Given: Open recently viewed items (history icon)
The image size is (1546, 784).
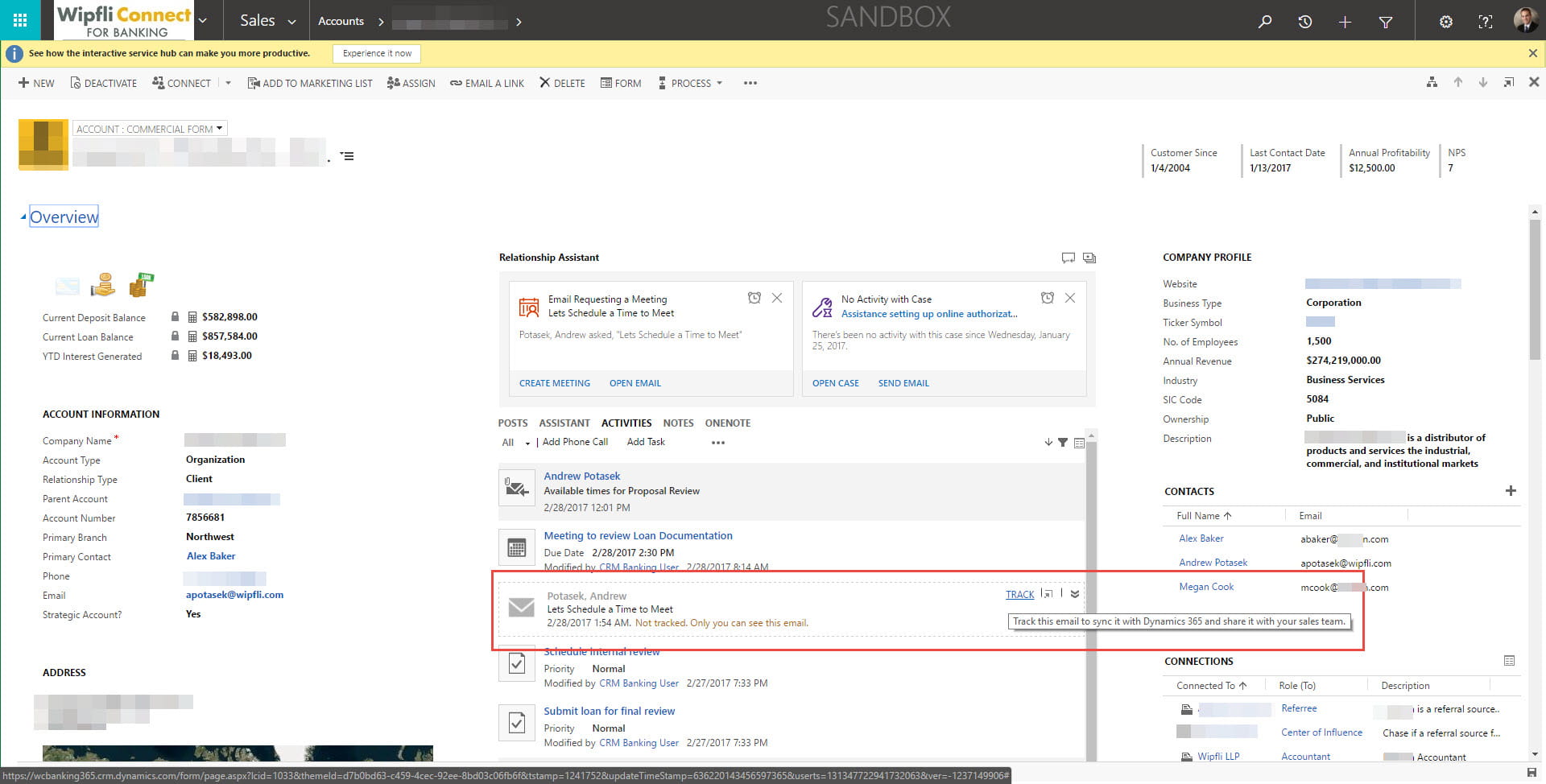Looking at the screenshot, I should pos(1304,22).
